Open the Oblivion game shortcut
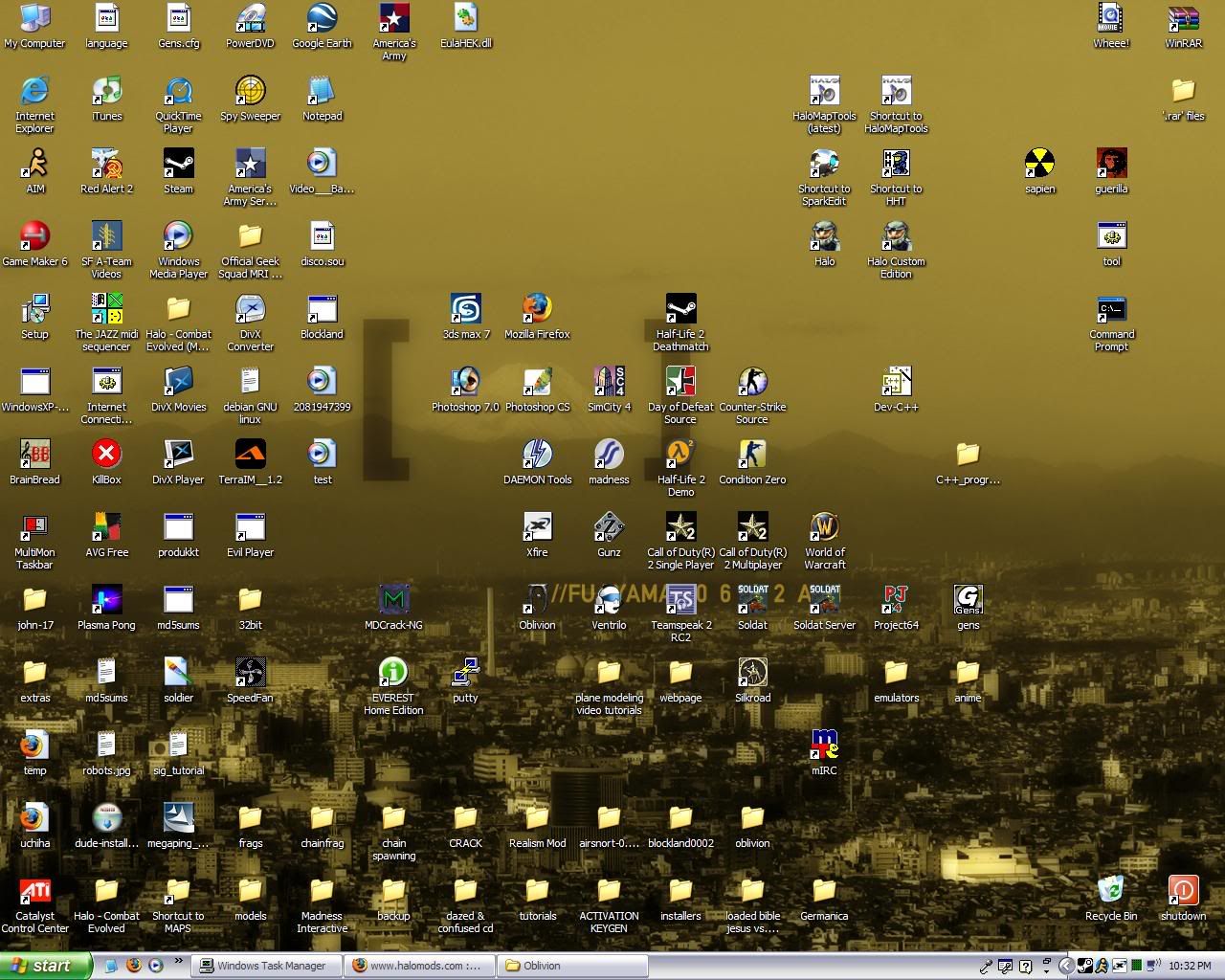 coord(537,608)
